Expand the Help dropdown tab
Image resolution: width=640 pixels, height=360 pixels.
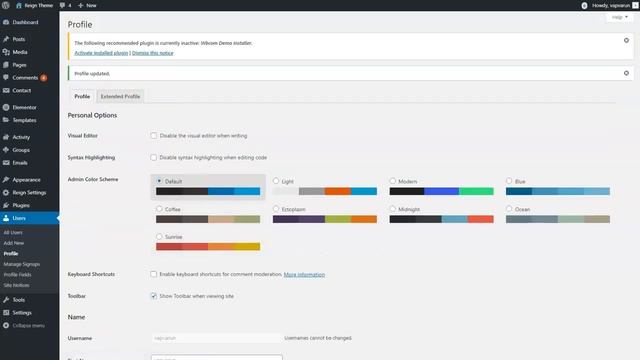[620, 17]
